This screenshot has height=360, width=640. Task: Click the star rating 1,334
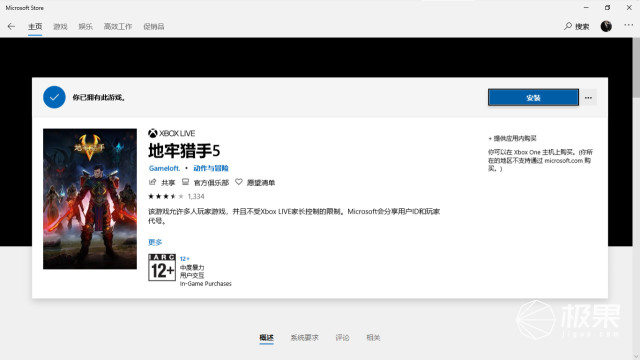pyautogui.click(x=176, y=196)
